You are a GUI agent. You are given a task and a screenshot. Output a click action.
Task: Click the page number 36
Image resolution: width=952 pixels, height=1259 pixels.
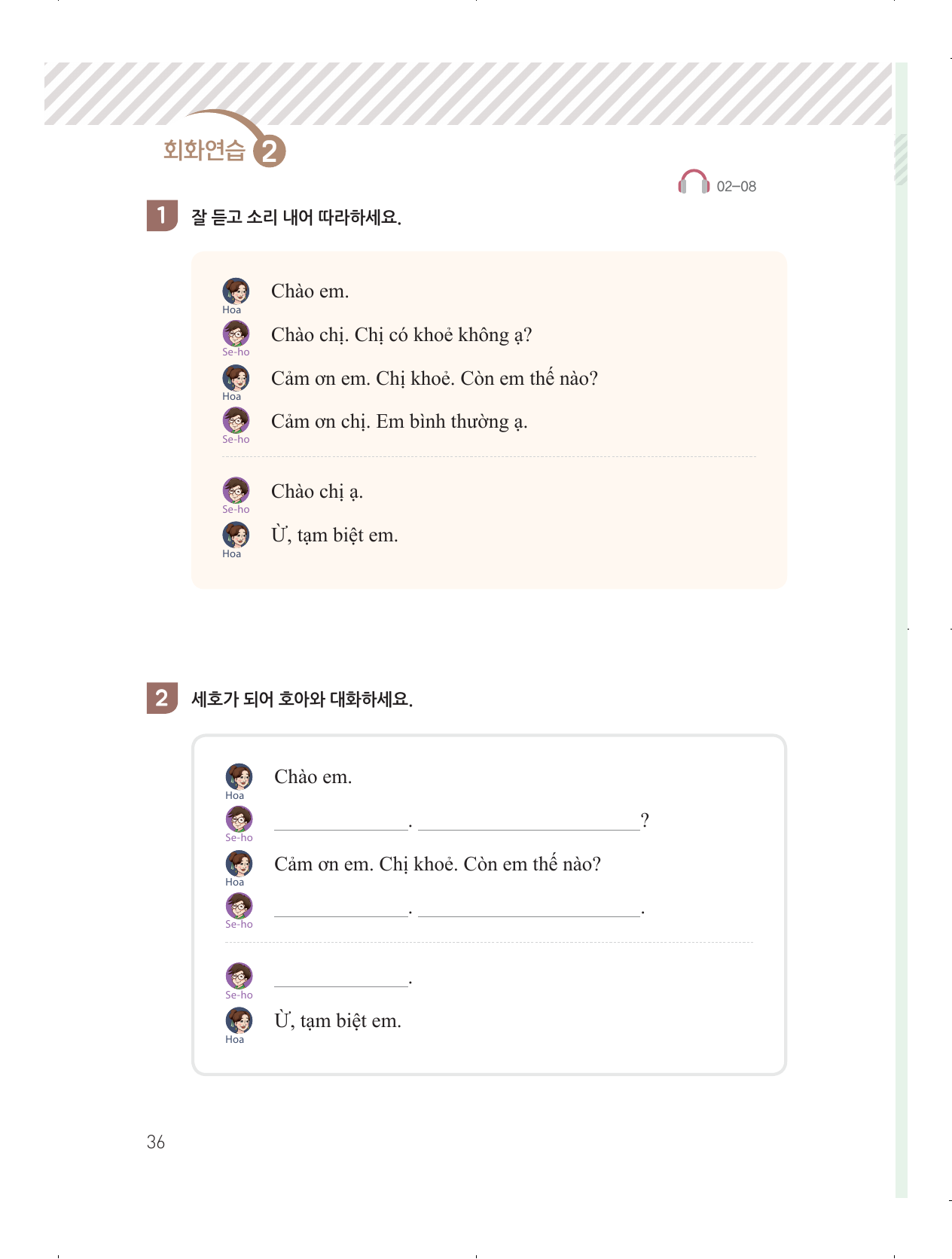(x=156, y=1142)
